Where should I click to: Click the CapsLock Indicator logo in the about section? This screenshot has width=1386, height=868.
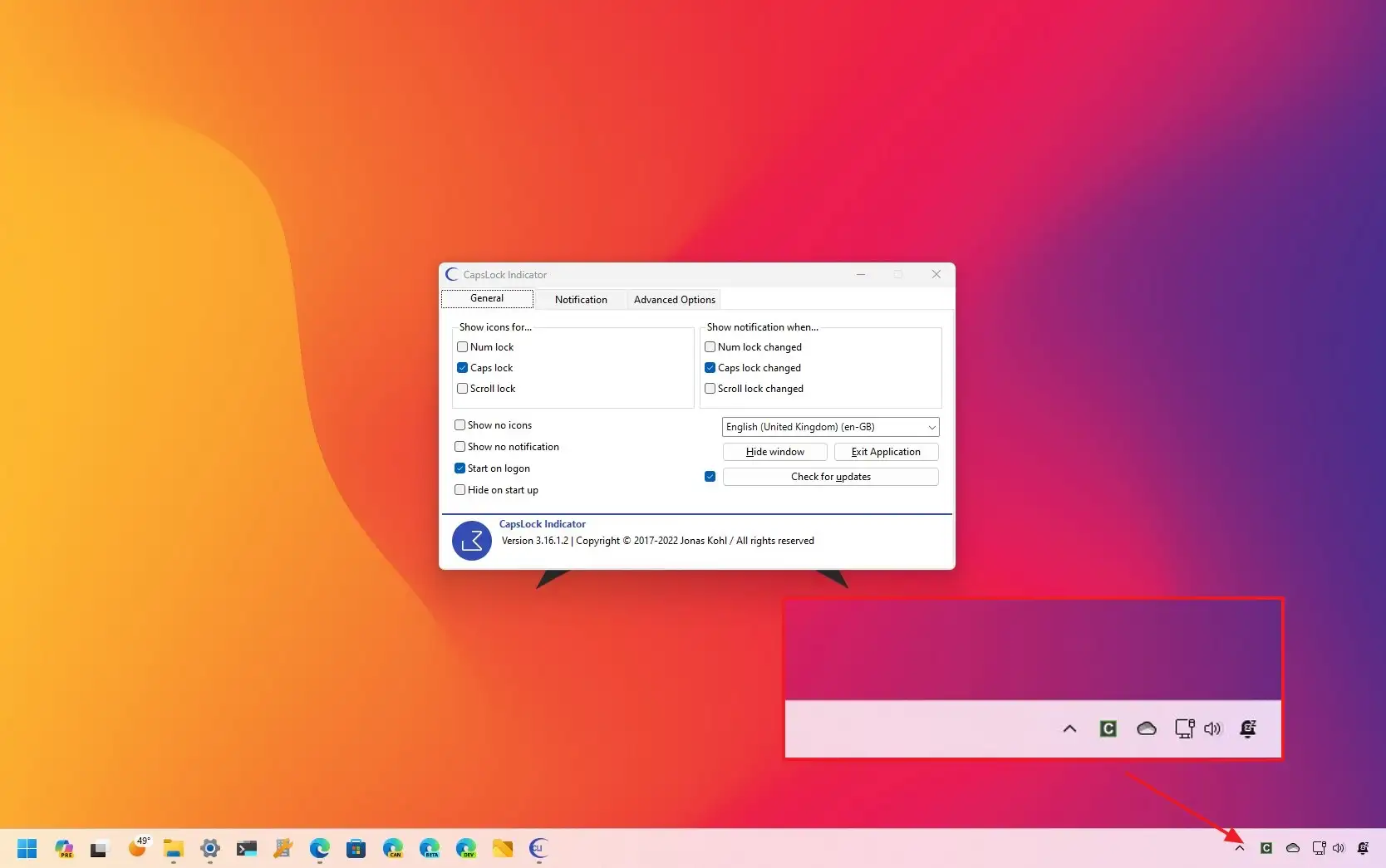(x=471, y=541)
